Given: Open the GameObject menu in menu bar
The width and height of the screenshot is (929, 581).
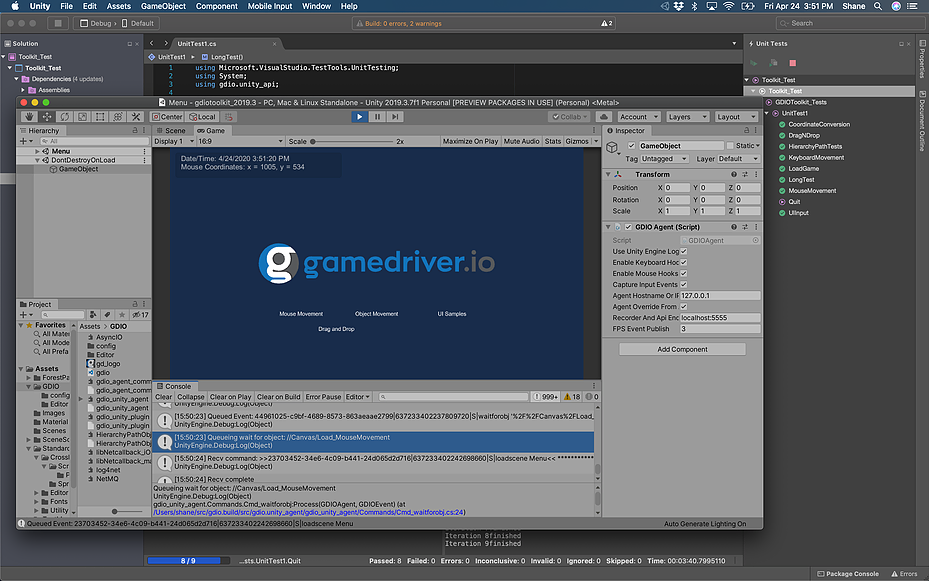Looking at the screenshot, I should pos(164,6).
